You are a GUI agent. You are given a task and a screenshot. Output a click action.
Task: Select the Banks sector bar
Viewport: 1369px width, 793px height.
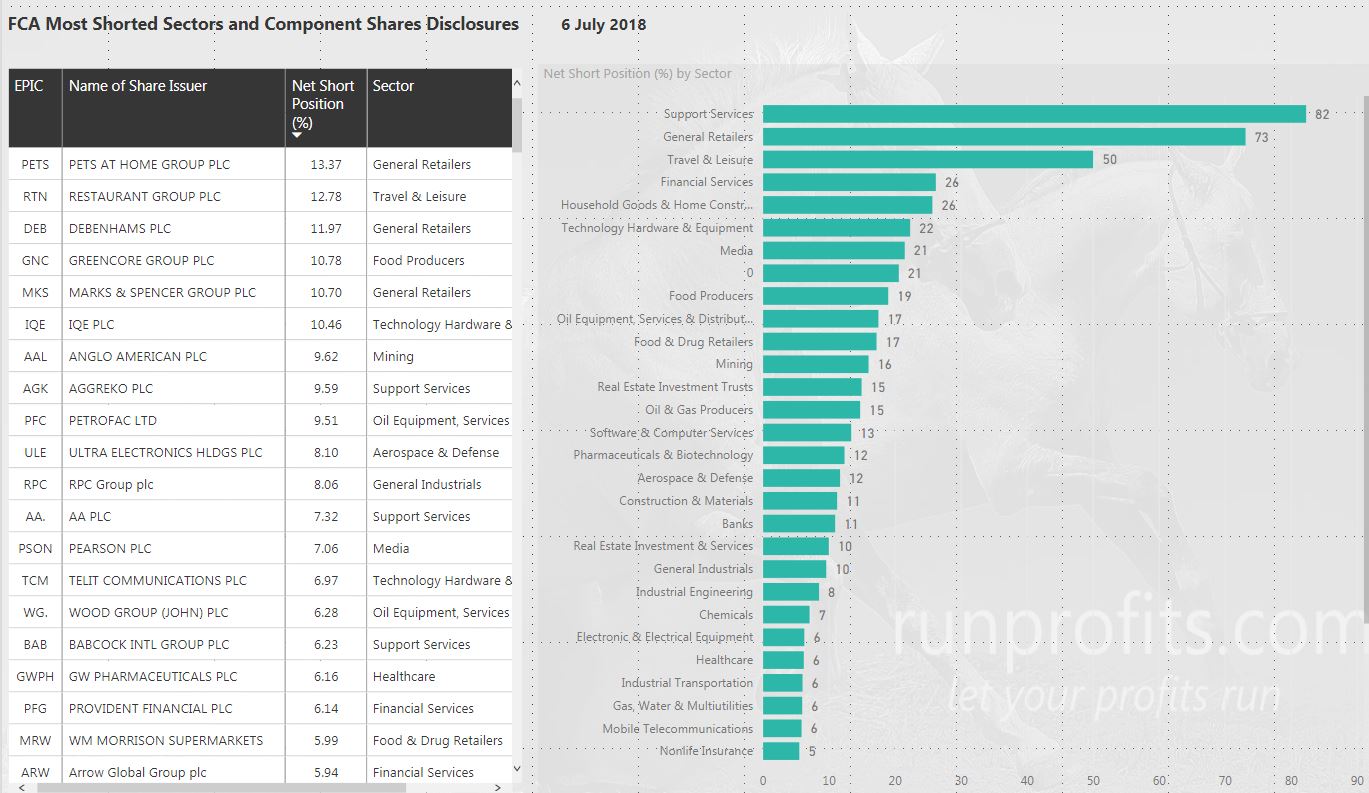pos(799,523)
